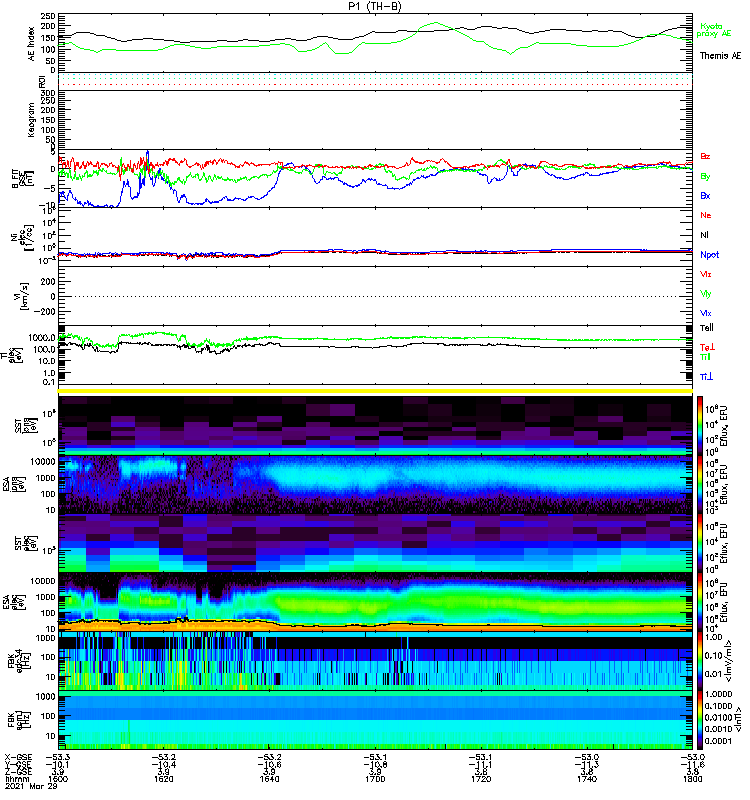750x800 pixels.
Task: Select the blue Ti perpendicular legend label
Action: pos(706,377)
